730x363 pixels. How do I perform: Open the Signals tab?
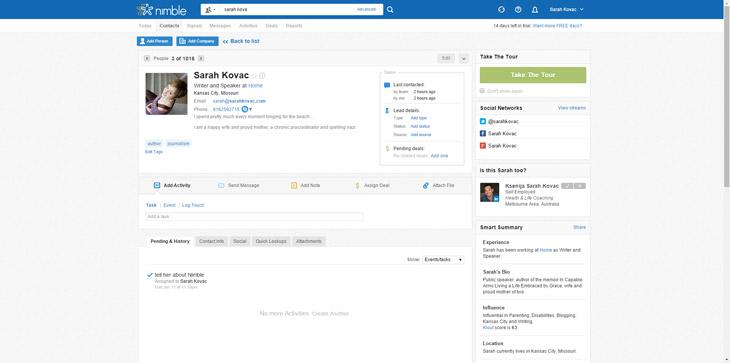[x=195, y=26]
